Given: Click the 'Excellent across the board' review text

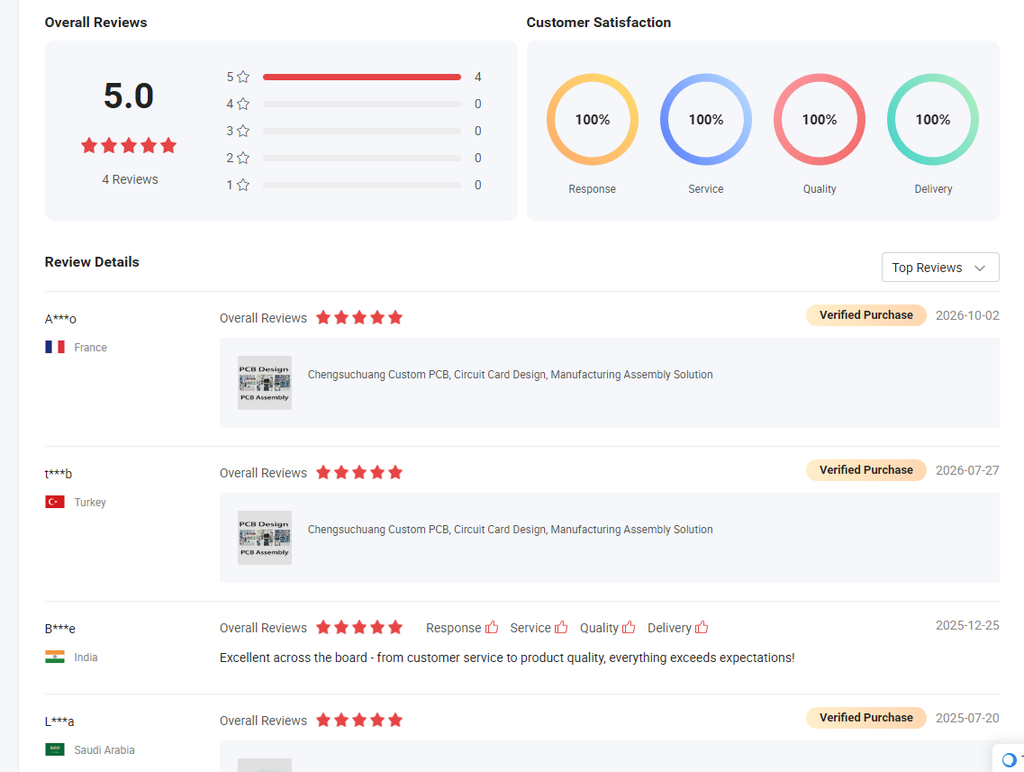Looking at the screenshot, I should point(507,657).
